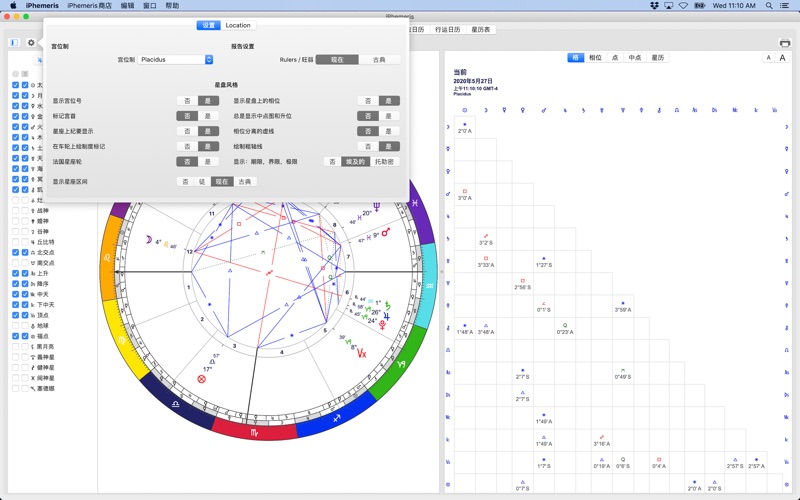The height and width of the screenshot is (500, 800).
Task: Click the larger font size A button
Action: 784,58
